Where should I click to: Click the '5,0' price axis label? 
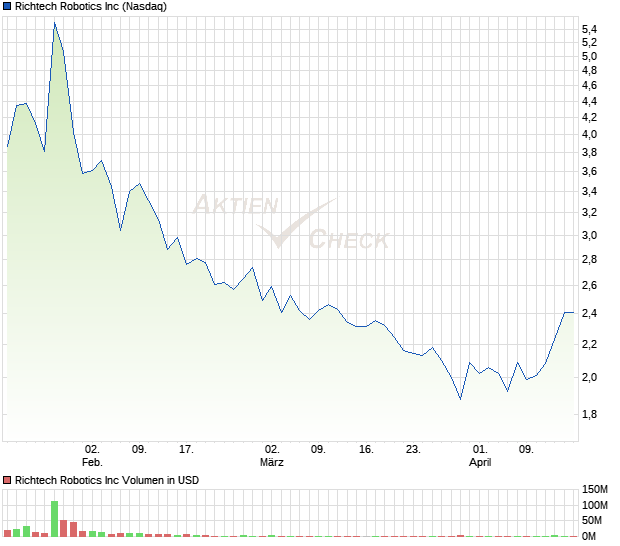[x=589, y=56]
